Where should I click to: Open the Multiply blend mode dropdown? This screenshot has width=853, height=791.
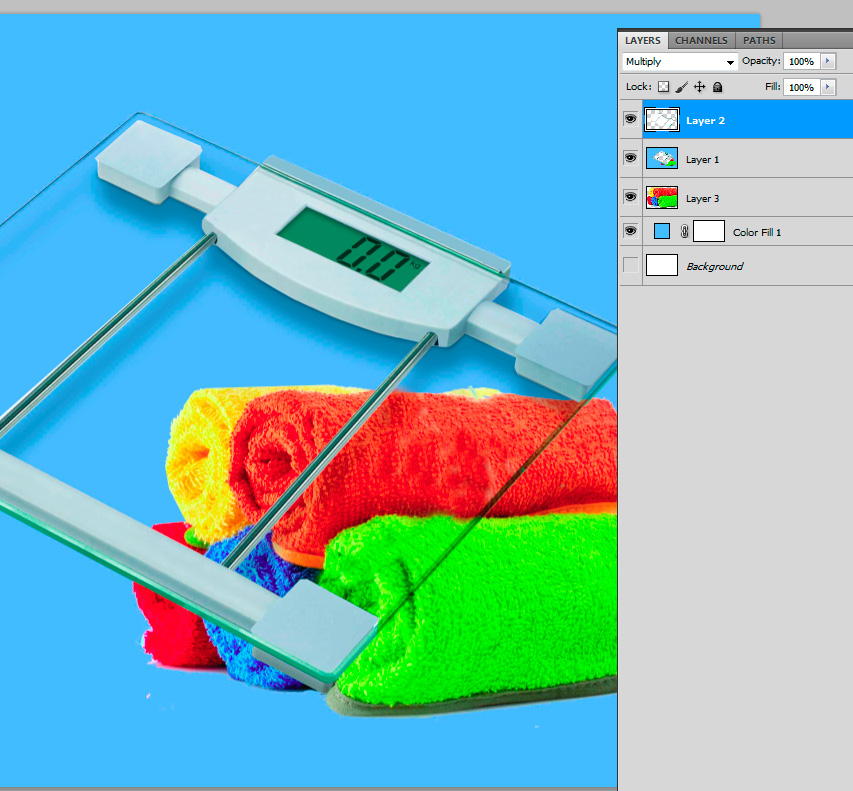(x=679, y=61)
